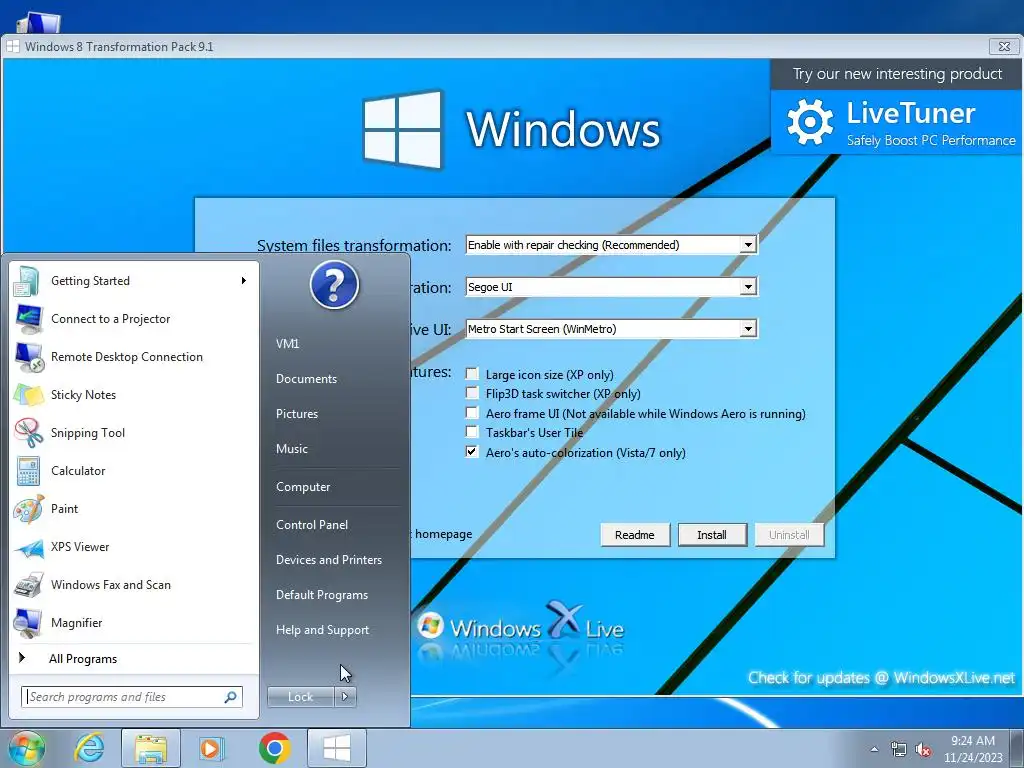Open shutdown options arrow beside Lock
1024x768 pixels.
pyautogui.click(x=345, y=697)
